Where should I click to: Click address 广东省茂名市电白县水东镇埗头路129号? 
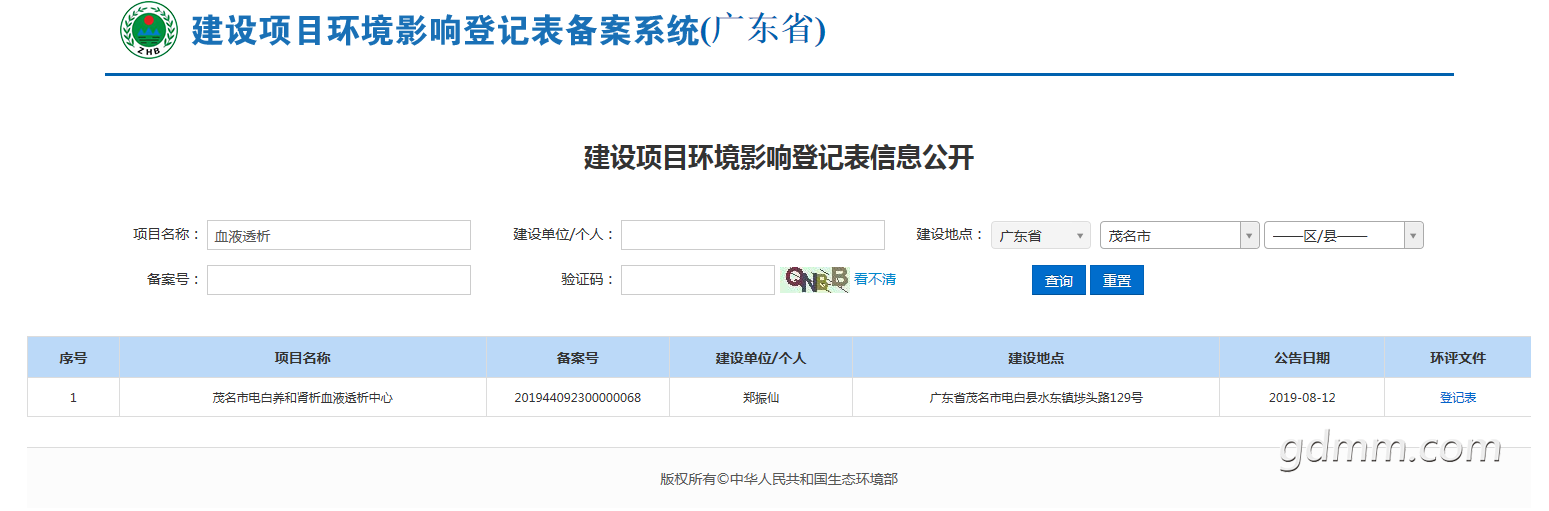click(1036, 397)
